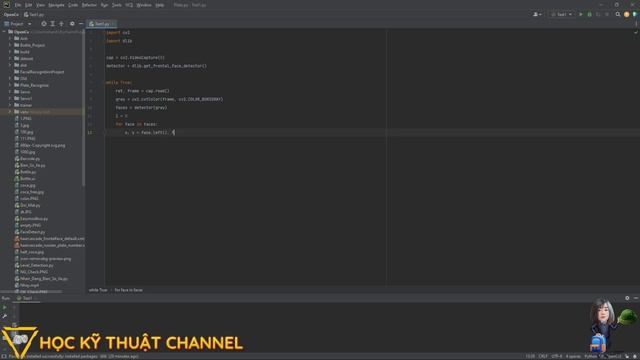The height and width of the screenshot is (360, 640).
Task: Expand the Bottle_Project folder
Action: [10, 45]
